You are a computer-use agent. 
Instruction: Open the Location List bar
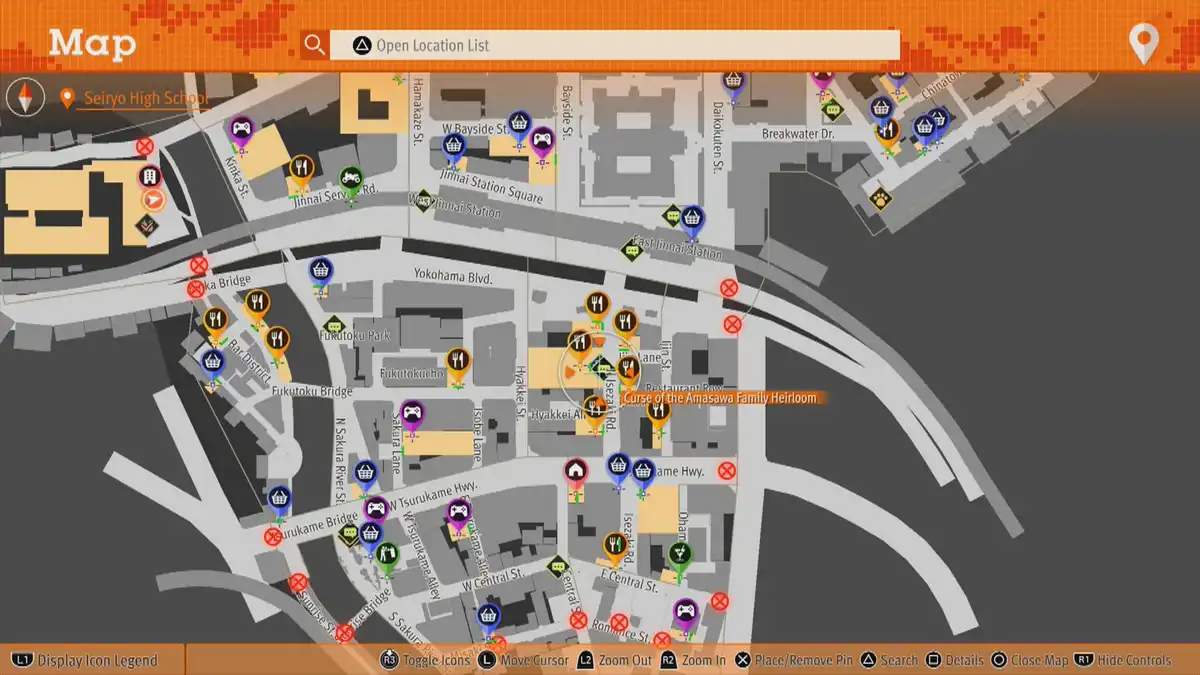click(614, 45)
